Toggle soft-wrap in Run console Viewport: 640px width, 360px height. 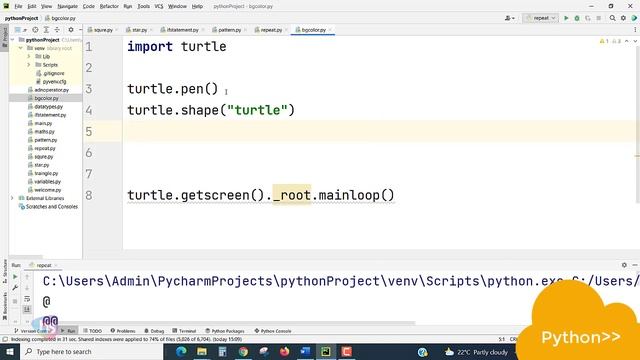point(27,299)
